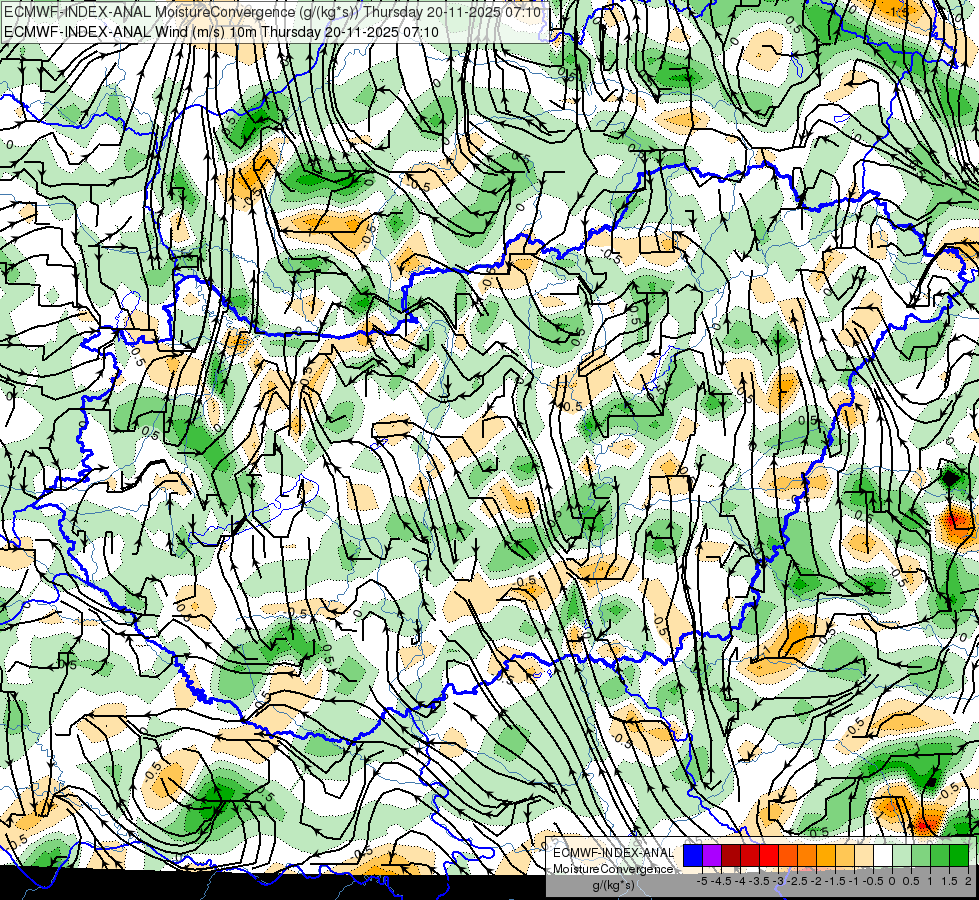Image resolution: width=979 pixels, height=900 pixels.
Task: Click the purple swatch in the legend
Action: click(712, 856)
